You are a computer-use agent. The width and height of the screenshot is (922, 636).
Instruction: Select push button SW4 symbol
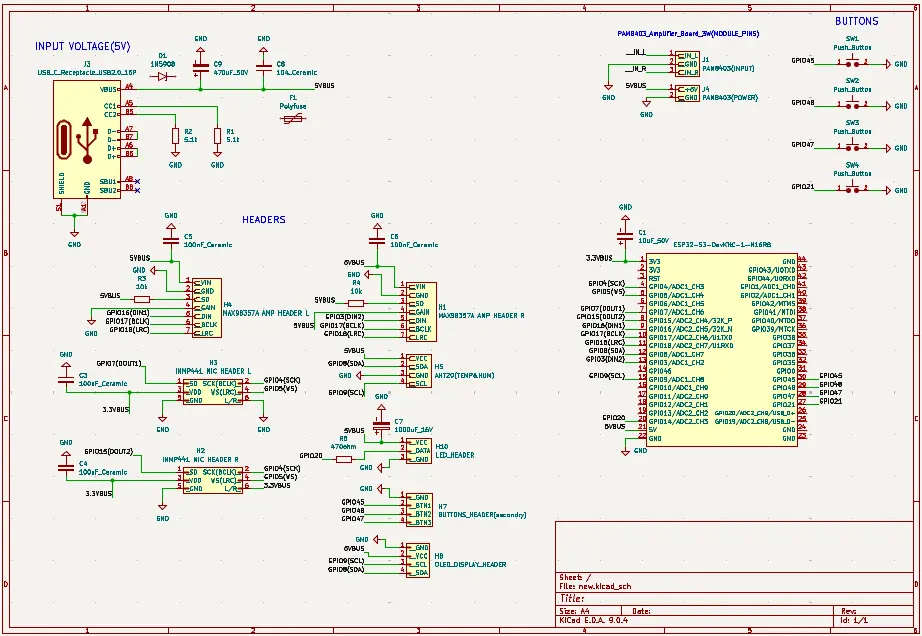(852, 189)
